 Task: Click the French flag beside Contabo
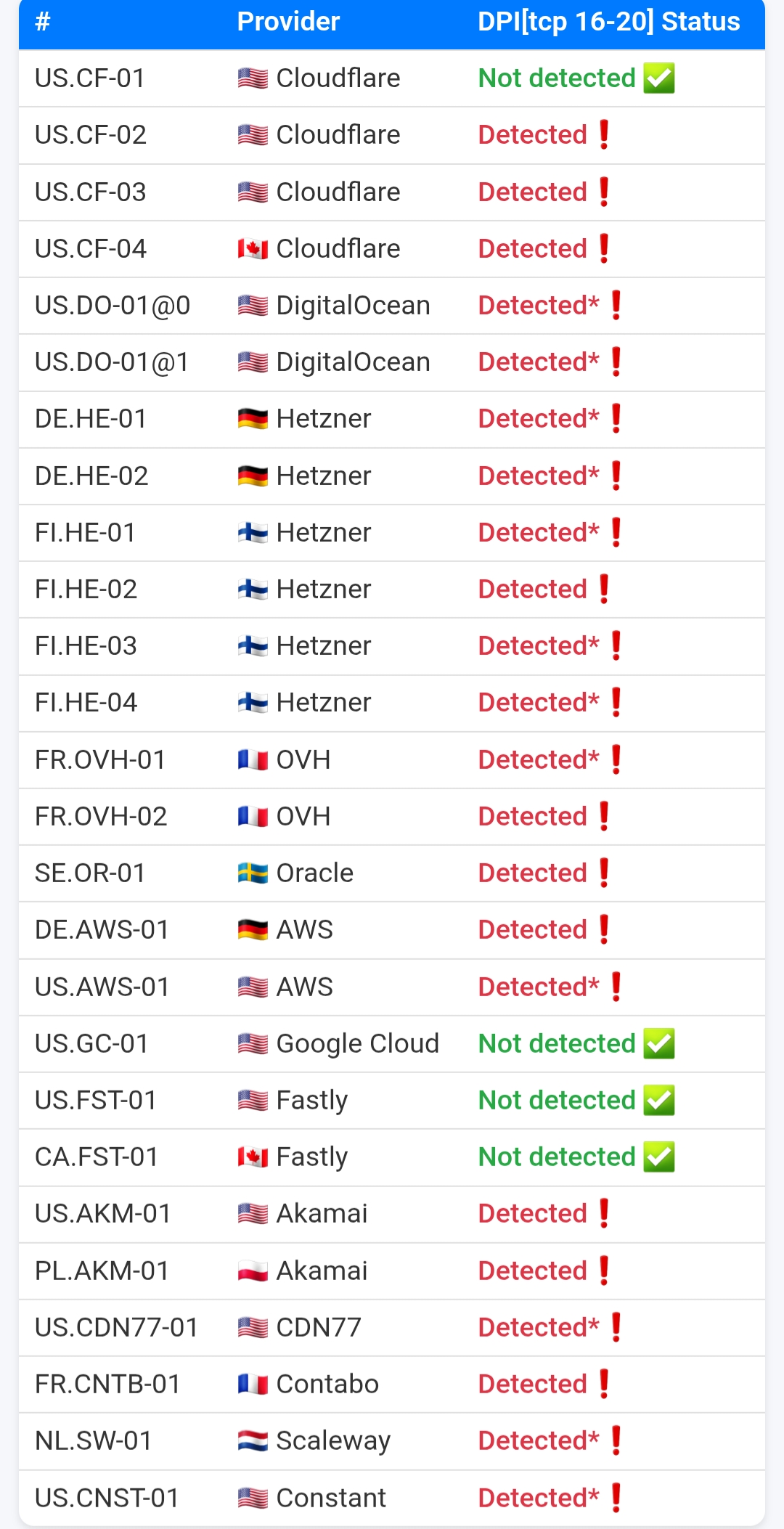coord(253,1385)
